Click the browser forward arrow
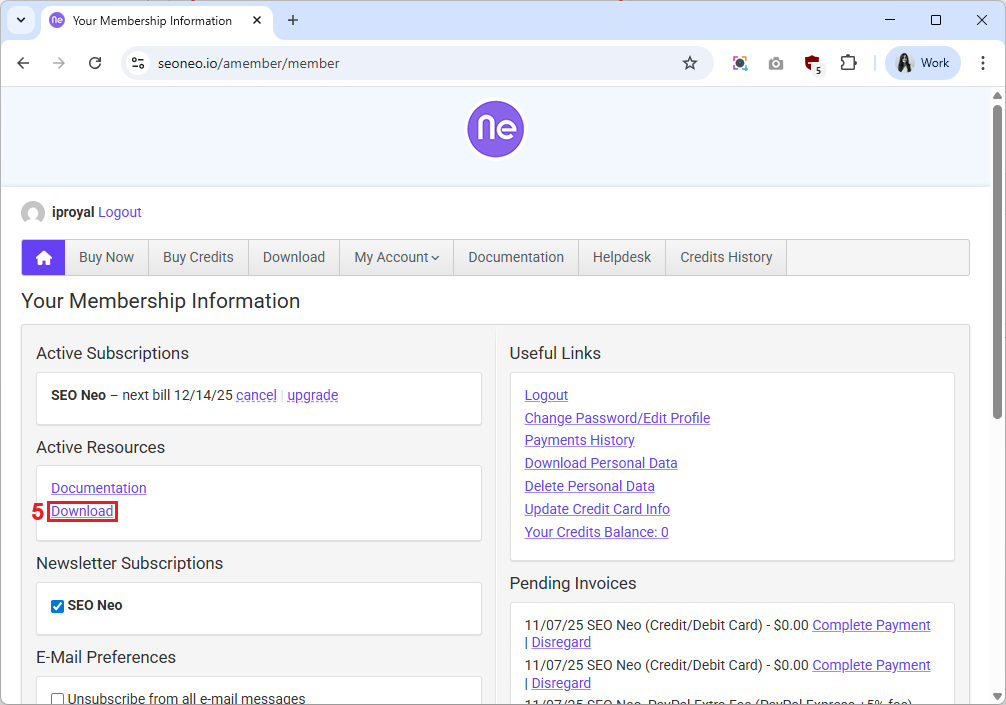The image size is (1006, 705). coord(59,63)
